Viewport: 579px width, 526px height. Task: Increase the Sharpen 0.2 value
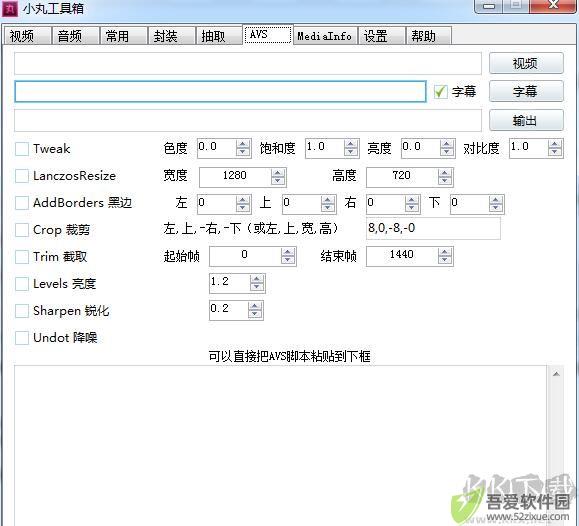(x=255, y=306)
